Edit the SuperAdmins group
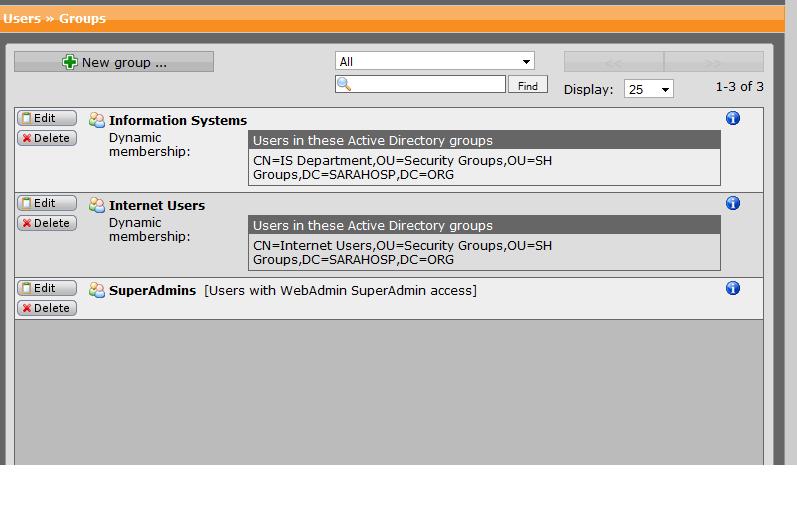Screen dimensions: 797x512 [47, 288]
